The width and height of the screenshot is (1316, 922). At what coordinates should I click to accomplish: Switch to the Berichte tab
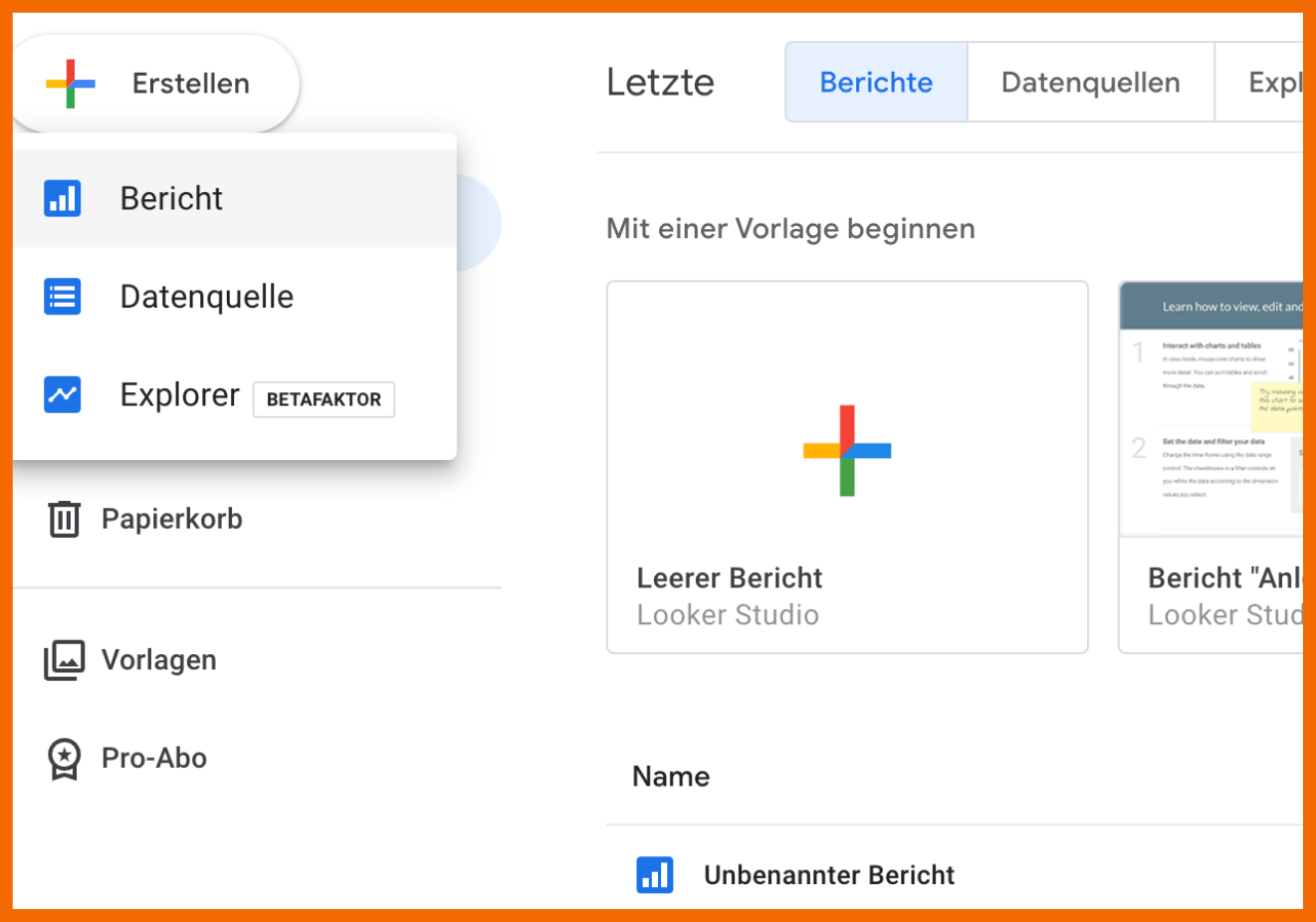(x=876, y=83)
